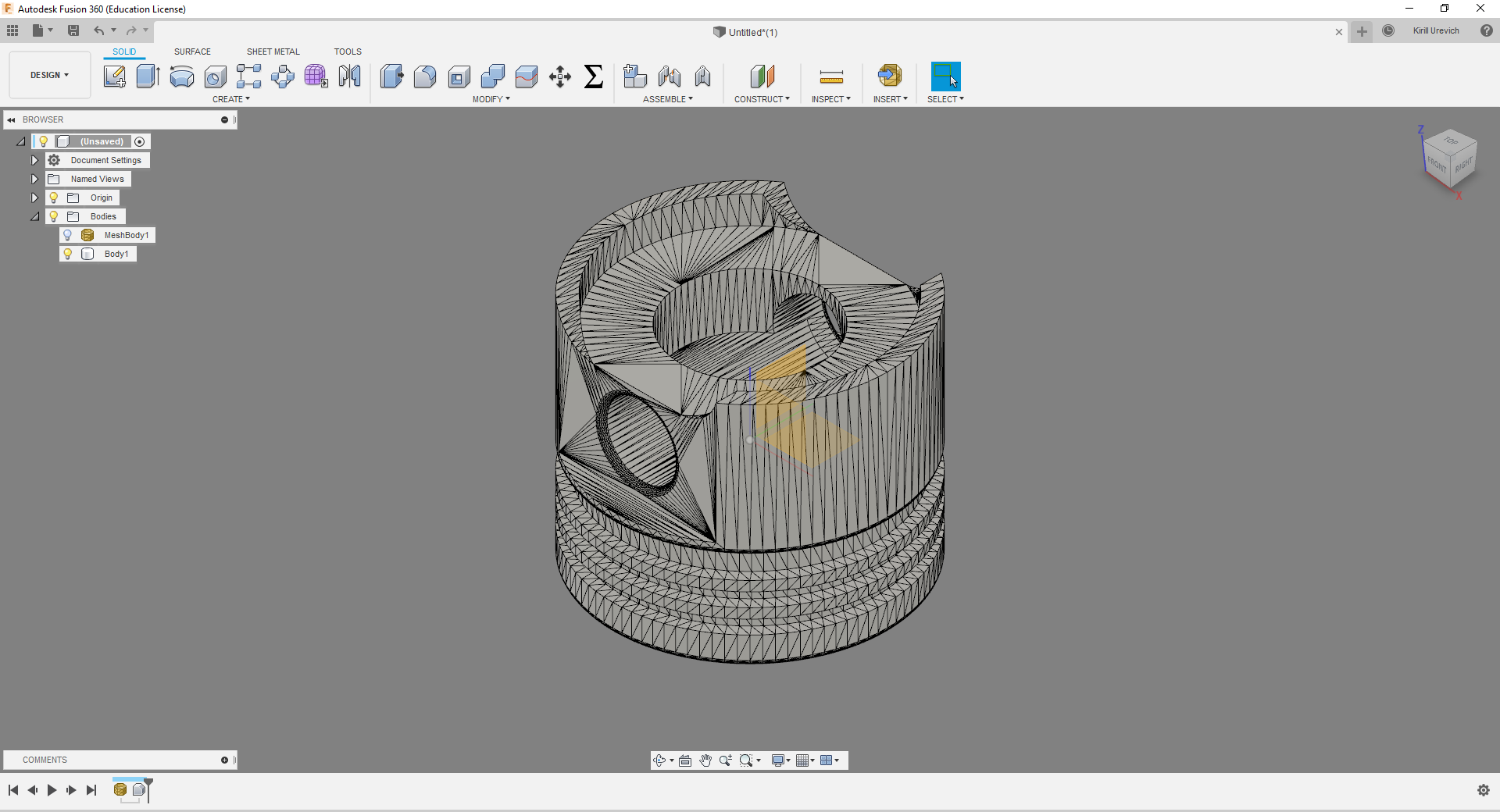This screenshot has width=1500, height=812.
Task: Click the Fillet tool icon
Action: [425, 77]
